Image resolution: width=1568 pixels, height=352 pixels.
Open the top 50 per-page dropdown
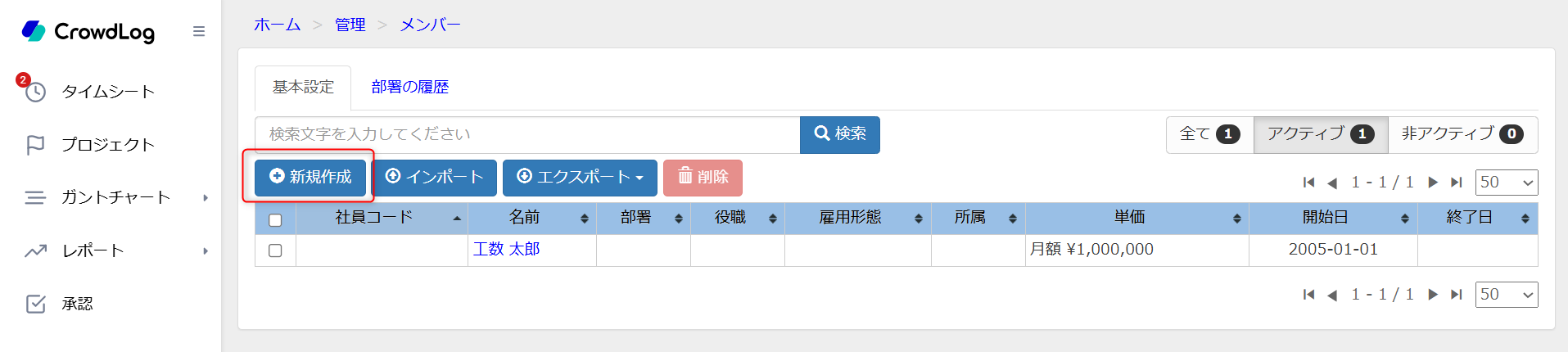[x=1506, y=183]
